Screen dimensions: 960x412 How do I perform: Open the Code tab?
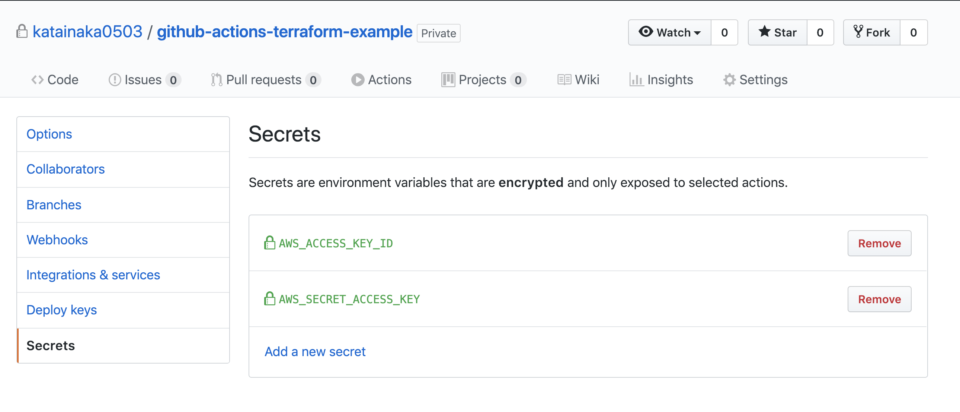(55, 80)
